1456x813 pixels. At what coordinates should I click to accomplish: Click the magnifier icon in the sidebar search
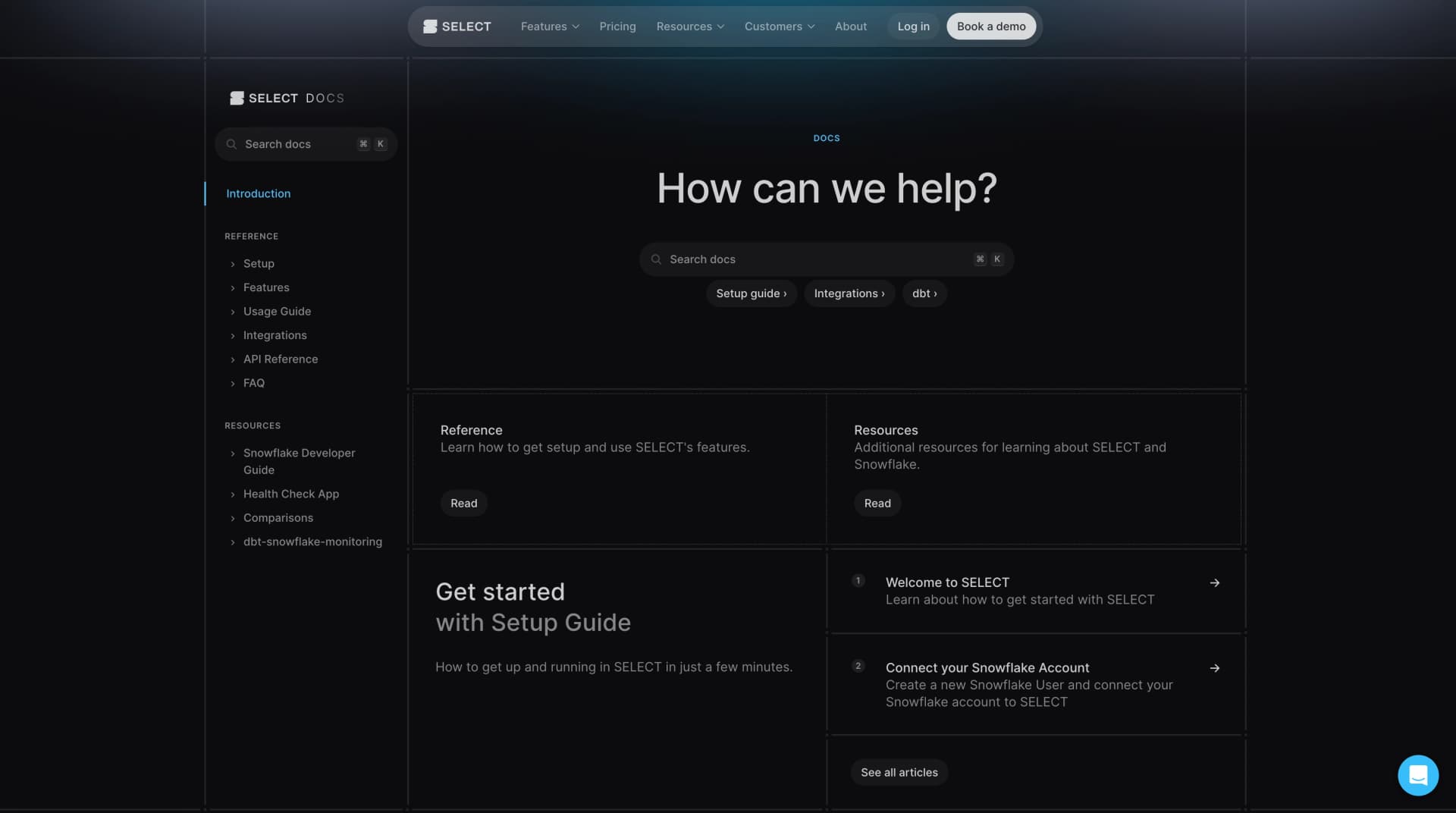click(232, 144)
